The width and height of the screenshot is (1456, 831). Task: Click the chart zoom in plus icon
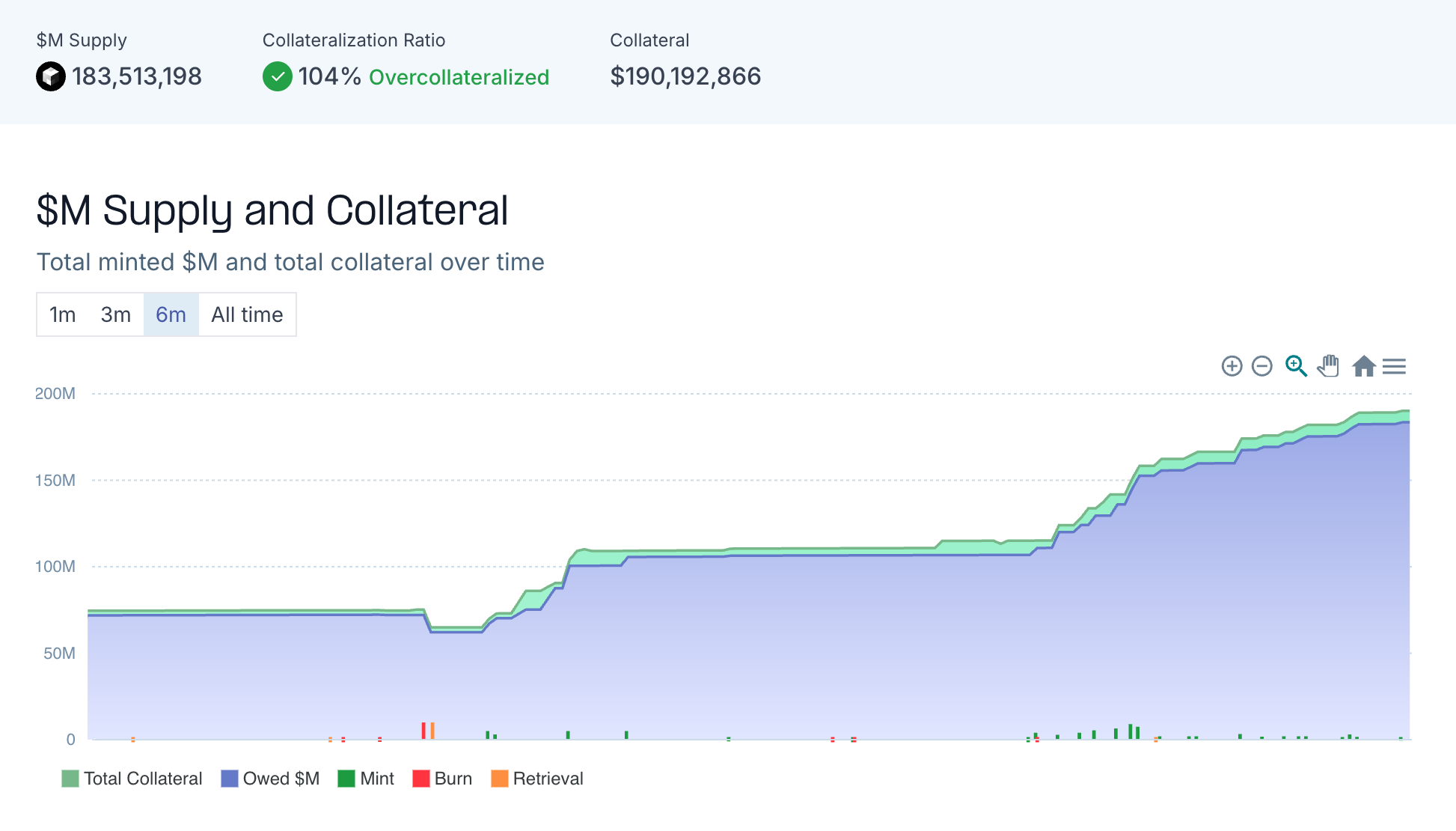[x=1232, y=366]
